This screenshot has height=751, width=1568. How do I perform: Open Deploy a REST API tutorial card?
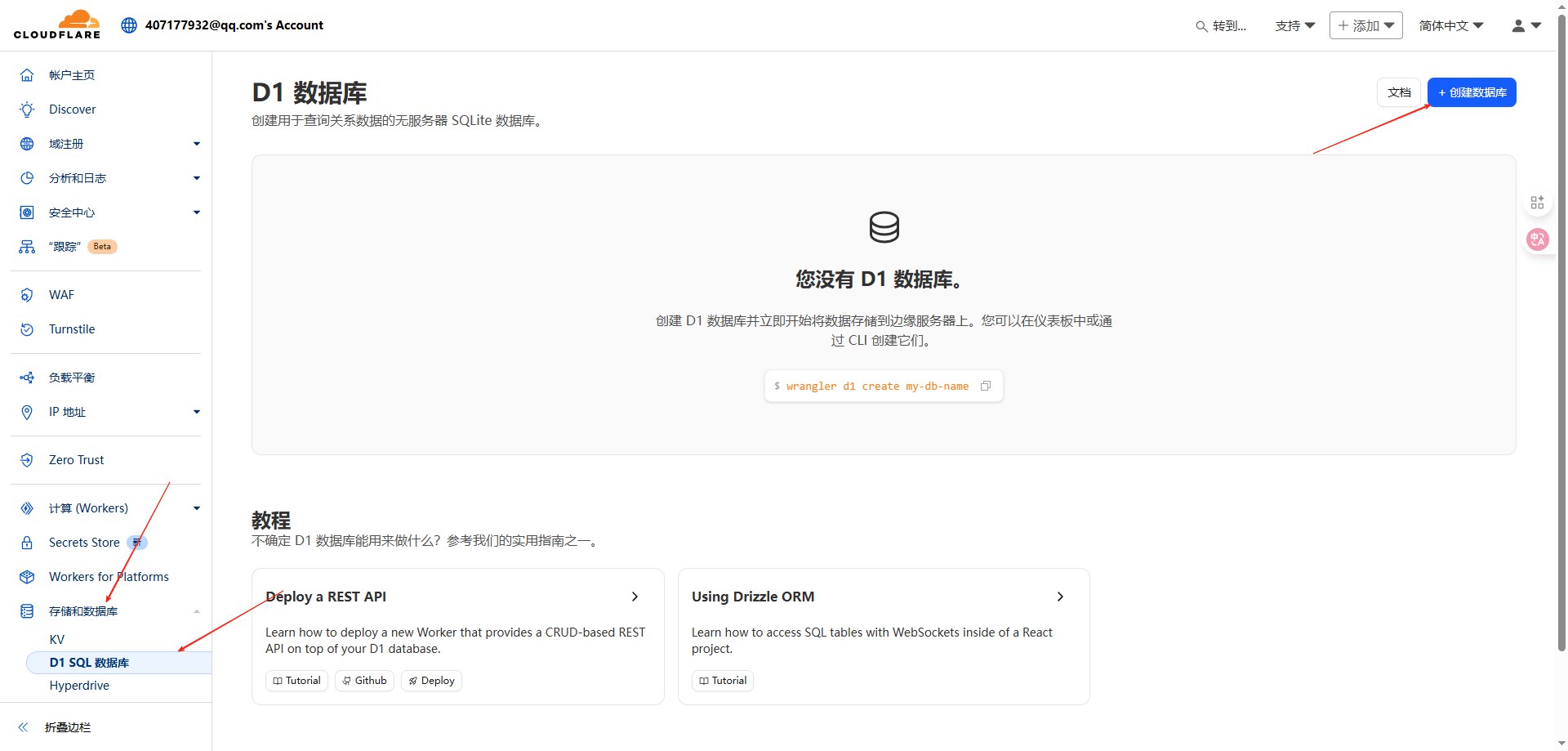[x=457, y=597]
